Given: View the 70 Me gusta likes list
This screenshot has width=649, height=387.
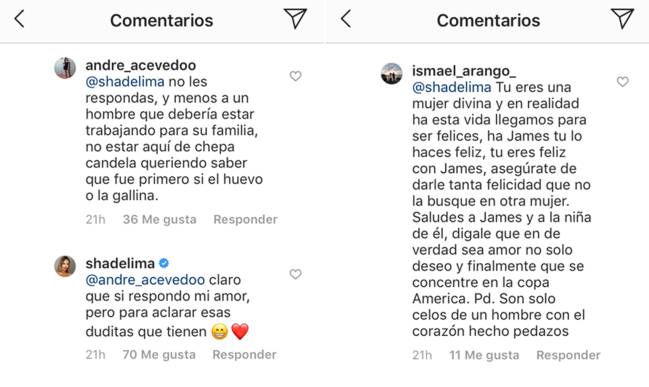Looking at the screenshot, I should (159, 355).
